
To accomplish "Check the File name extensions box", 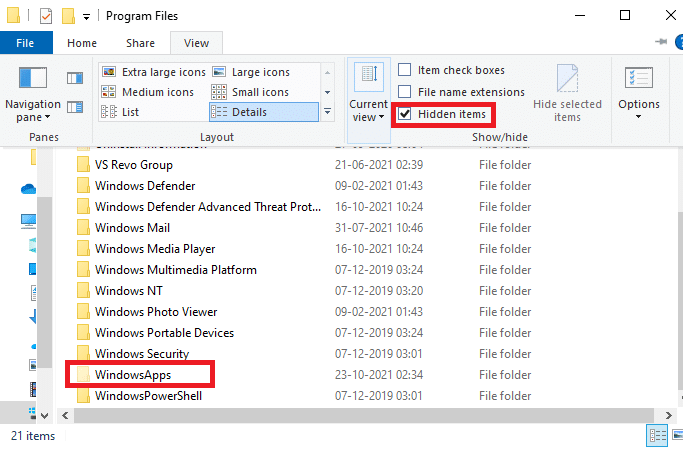I will (405, 92).
